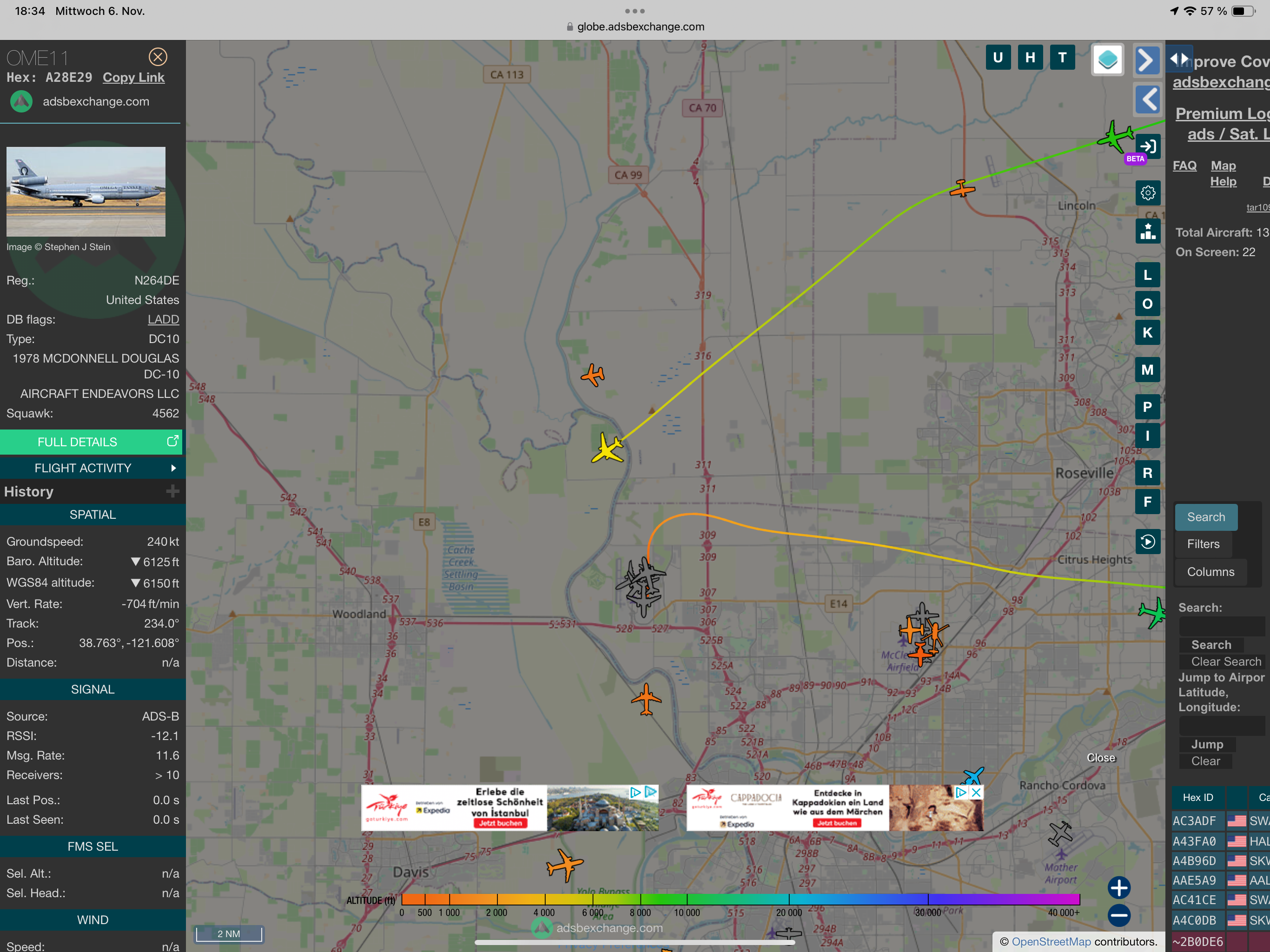The width and height of the screenshot is (1270, 952).
Task: Click the altitude color scale bar
Action: point(740,899)
